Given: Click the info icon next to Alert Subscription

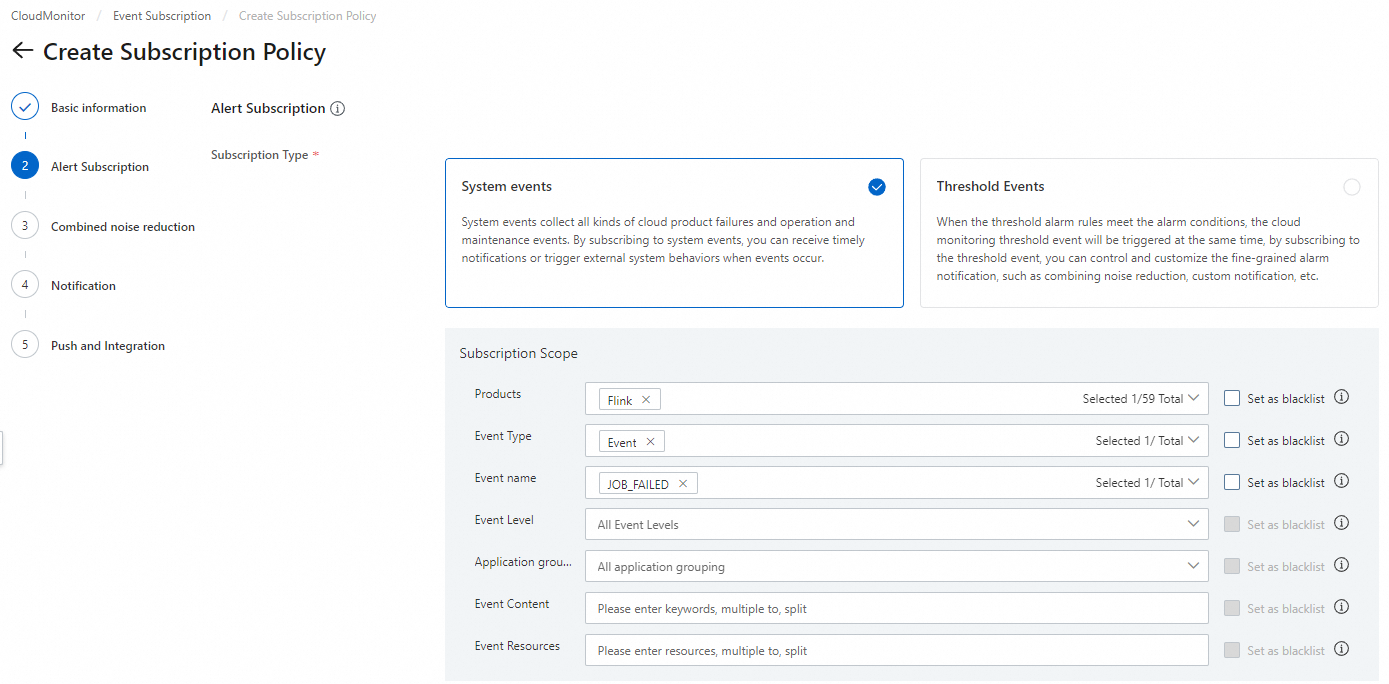Looking at the screenshot, I should pyautogui.click(x=338, y=109).
